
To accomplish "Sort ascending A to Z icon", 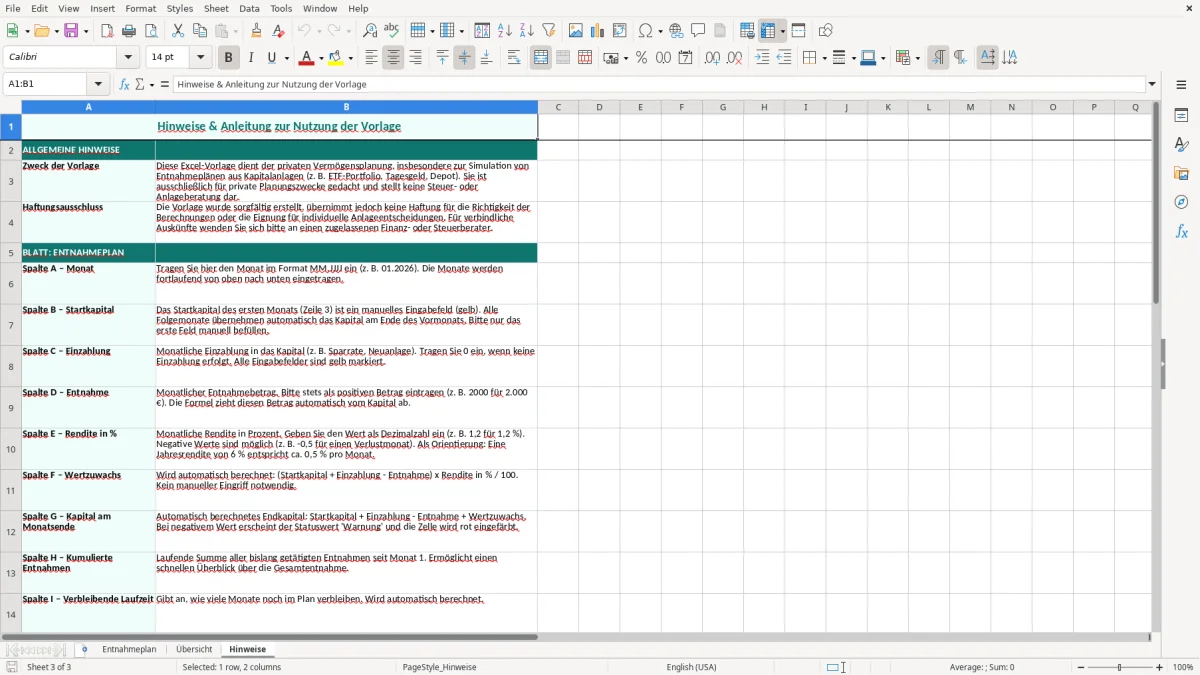I will click(505, 31).
